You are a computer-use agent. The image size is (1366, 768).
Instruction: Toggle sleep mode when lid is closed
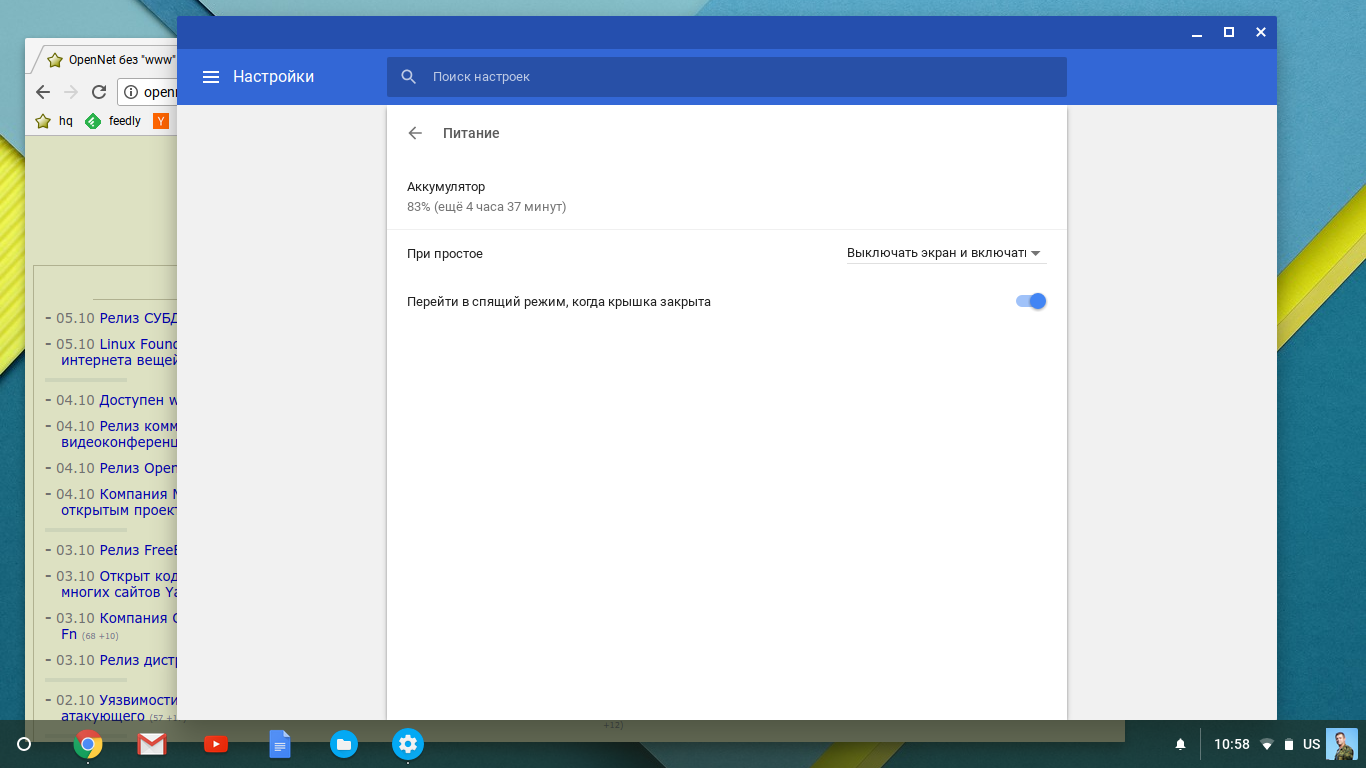click(x=1030, y=301)
